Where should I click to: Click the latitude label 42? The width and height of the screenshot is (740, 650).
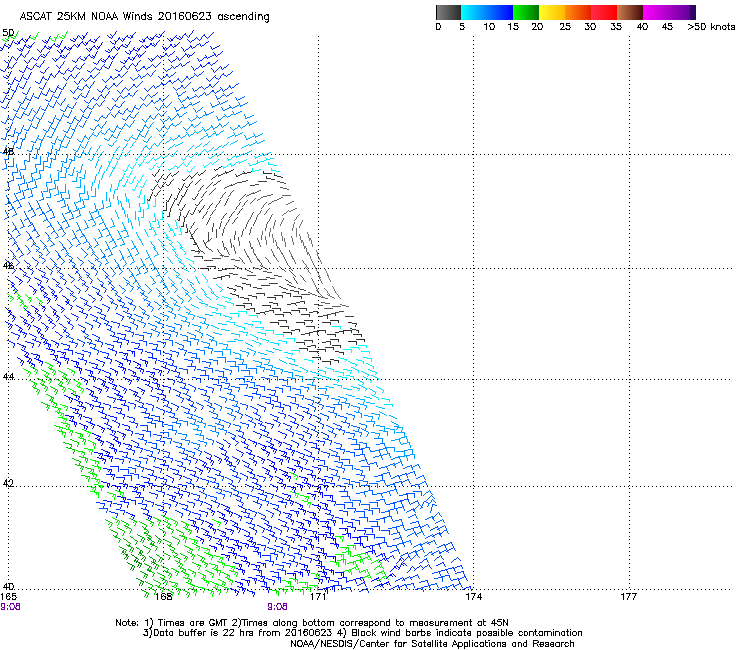tap(8, 483)
